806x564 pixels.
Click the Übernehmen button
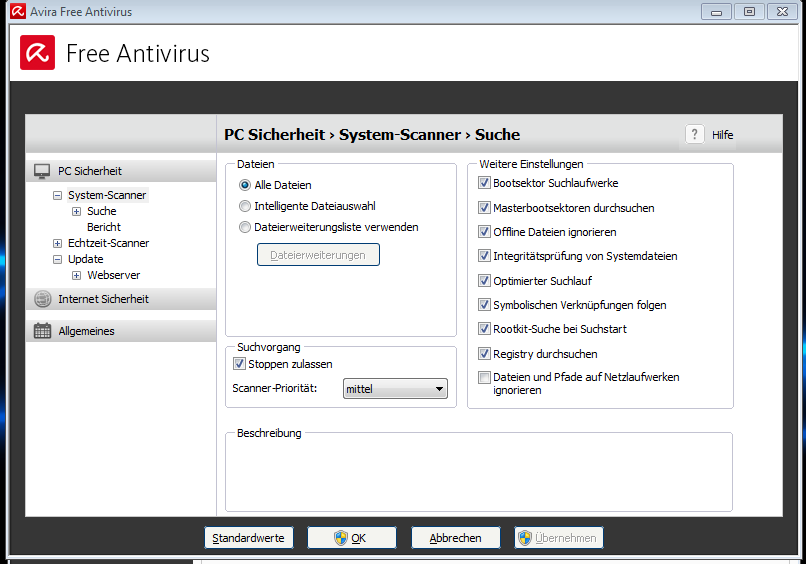[559, 538]
